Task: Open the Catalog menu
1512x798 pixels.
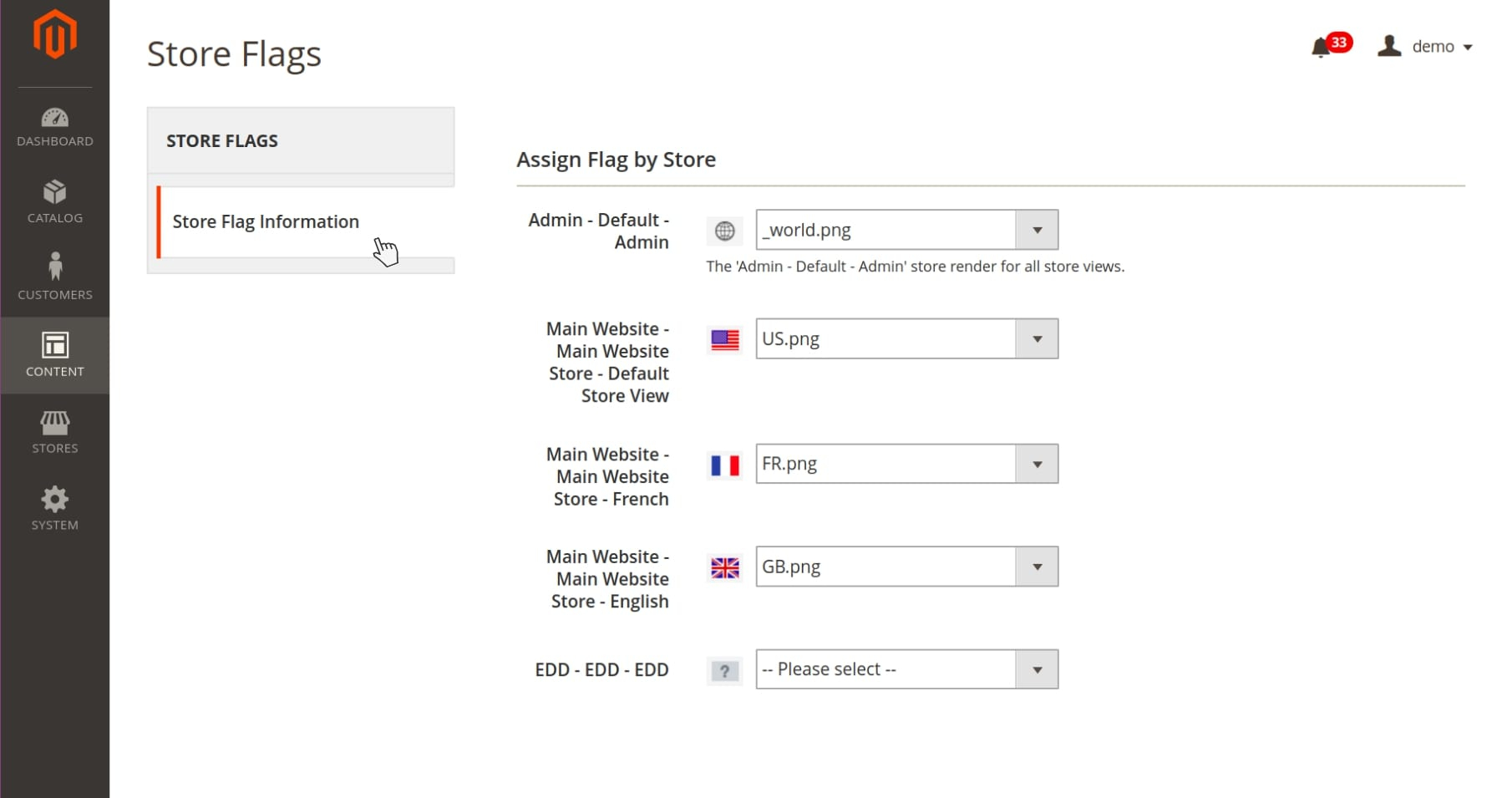Action: (x=55, y=202)
